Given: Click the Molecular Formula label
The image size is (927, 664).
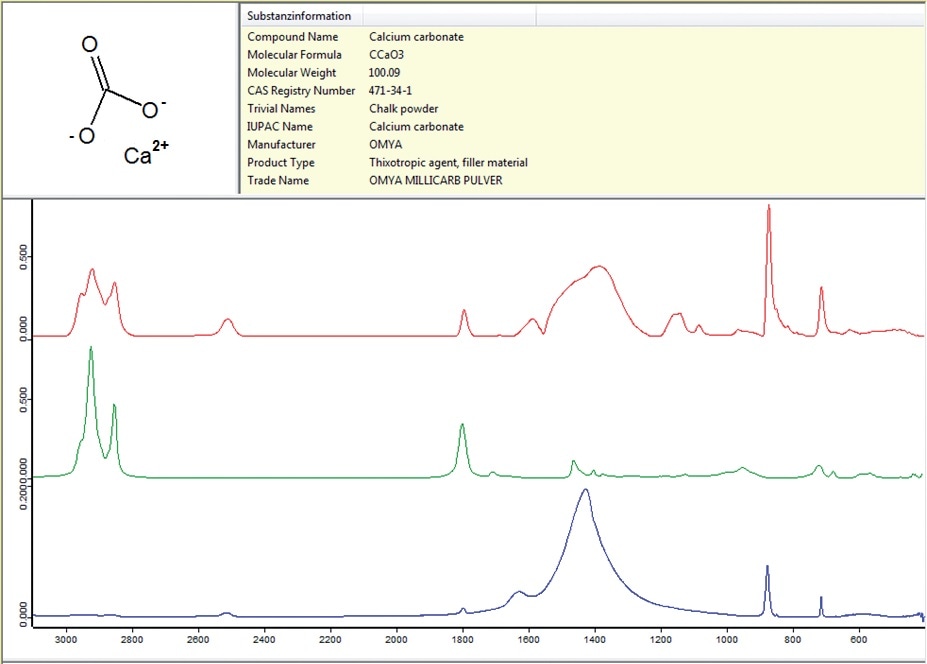Looking at the screenshot, I should tap(294, 54).
